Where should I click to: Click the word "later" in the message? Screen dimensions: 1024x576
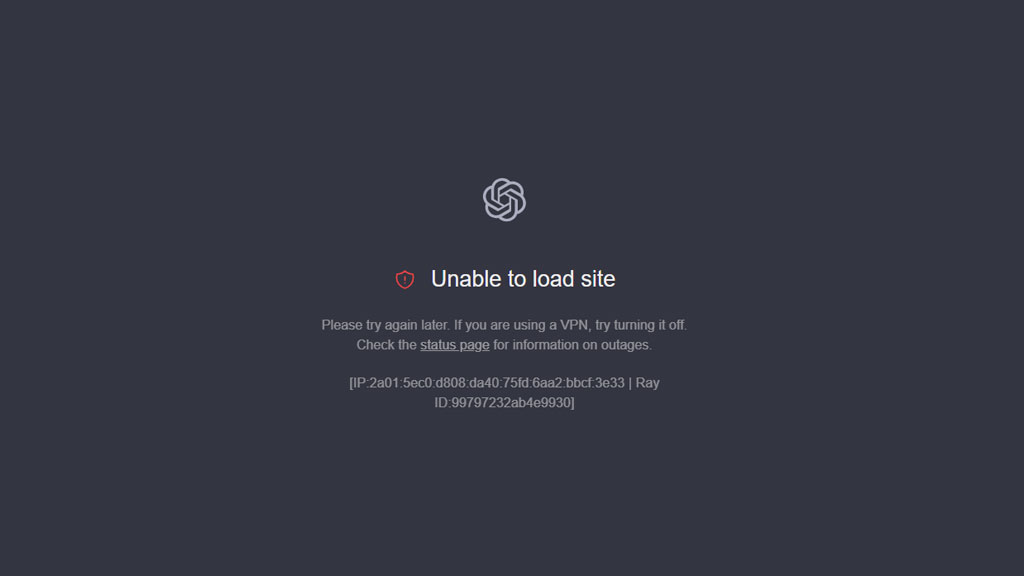[x=434, y=325]
